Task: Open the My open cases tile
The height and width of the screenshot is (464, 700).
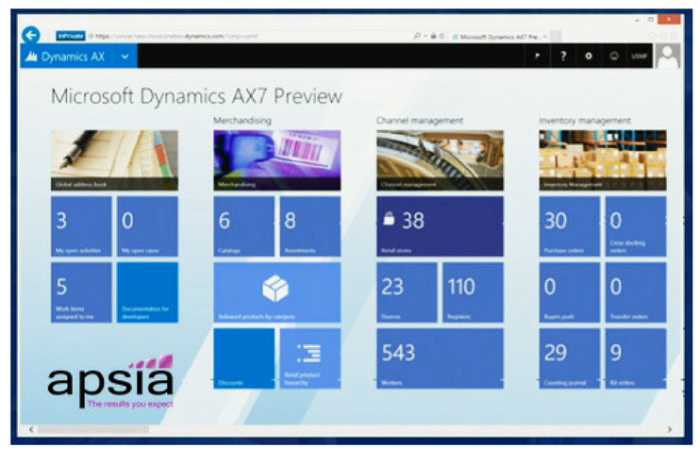Action: pyautogui.click(x=147, y=226)
